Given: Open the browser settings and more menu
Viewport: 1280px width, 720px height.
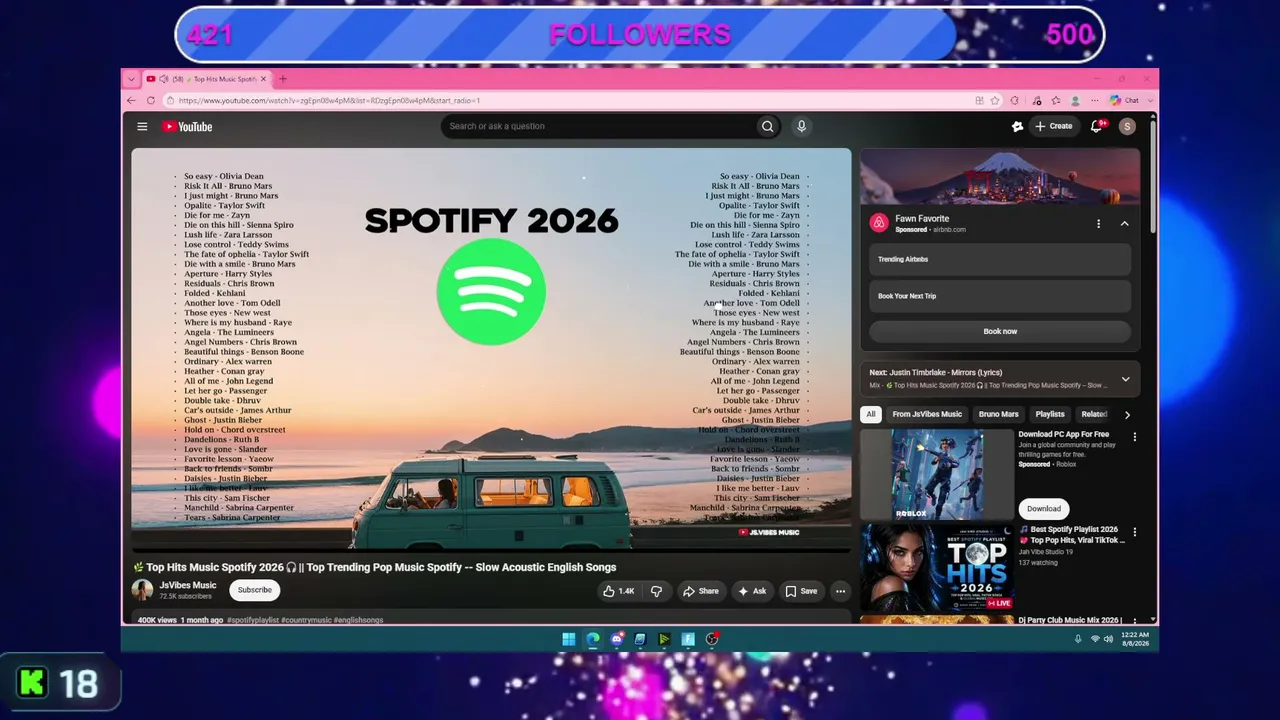Looking at the screenshot, I should (x=1093, y=100).
